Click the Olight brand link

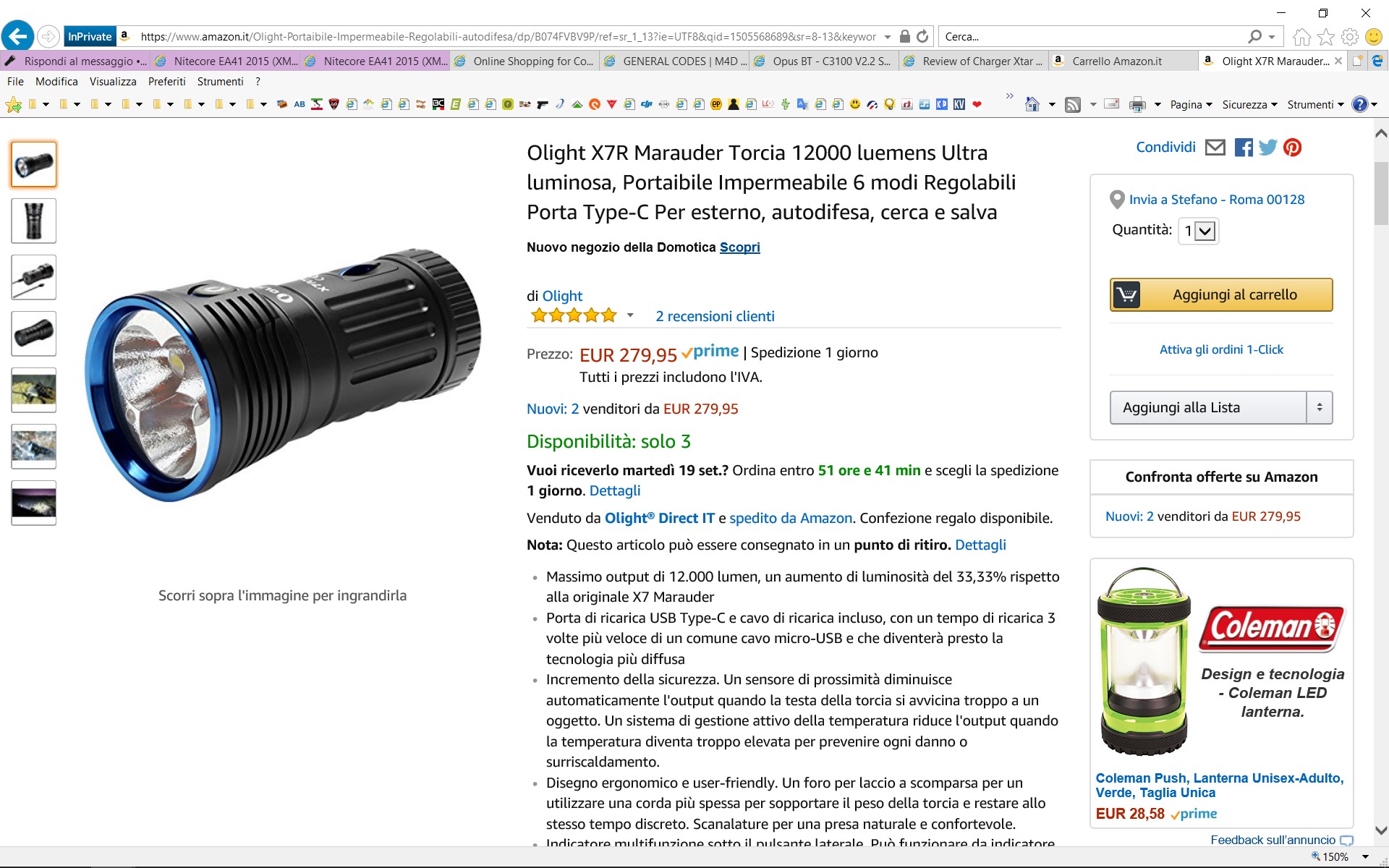(x=562, y=296)
